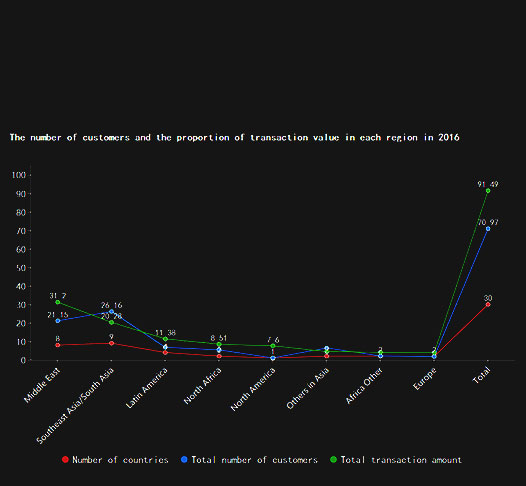This screenshot has height=486, width=526.
Task: Click the chart title text
Action: point(234,138)
